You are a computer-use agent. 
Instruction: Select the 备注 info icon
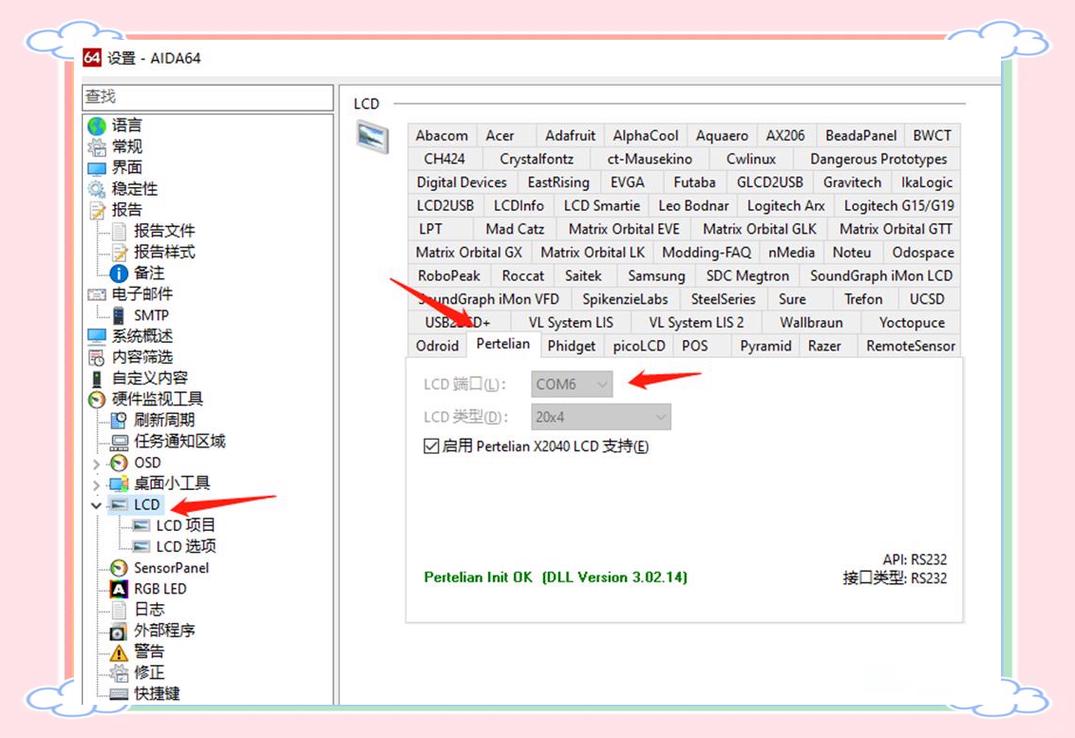coord(119,273)
